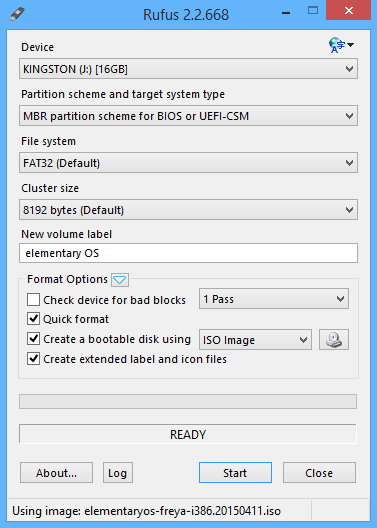Image resolution: width=377 pixels, height=528 pixels.
Task: Click the File system label
Action: click(x=48, y=141)
